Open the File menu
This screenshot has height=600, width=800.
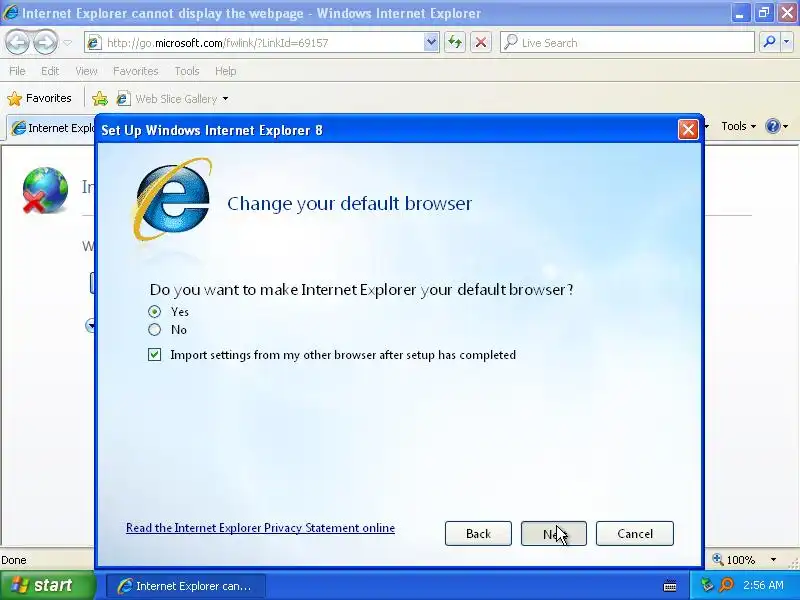(17, 71)
